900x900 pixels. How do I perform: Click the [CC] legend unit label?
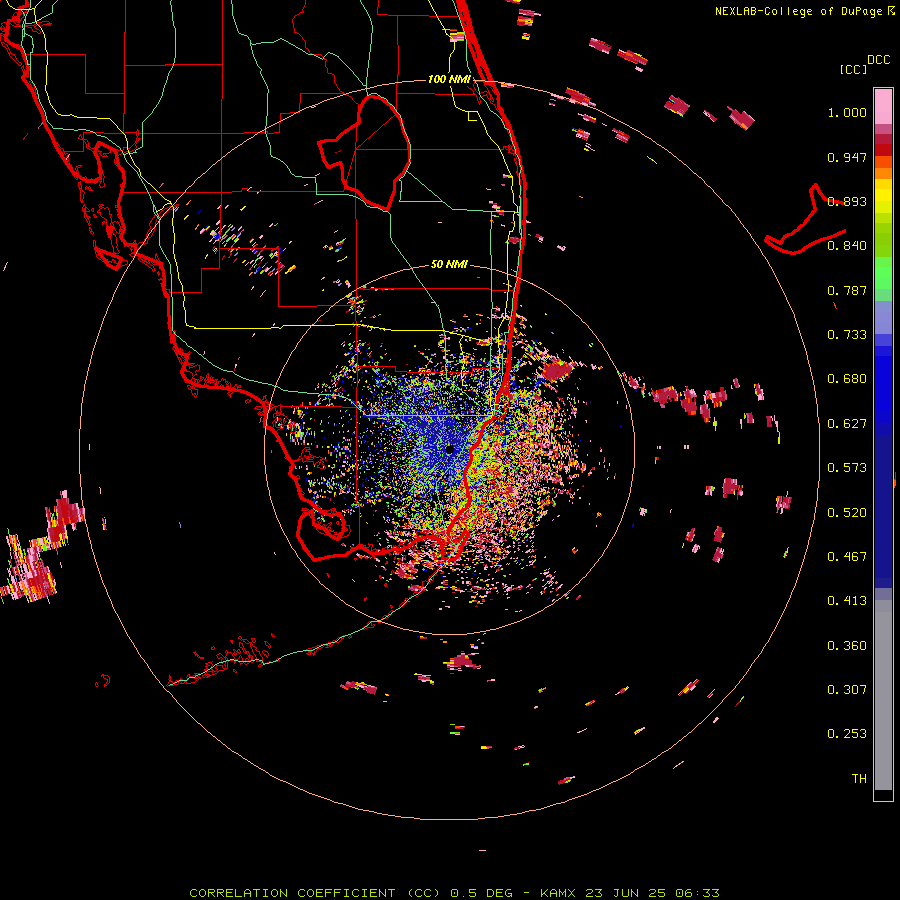pos(854,69)
